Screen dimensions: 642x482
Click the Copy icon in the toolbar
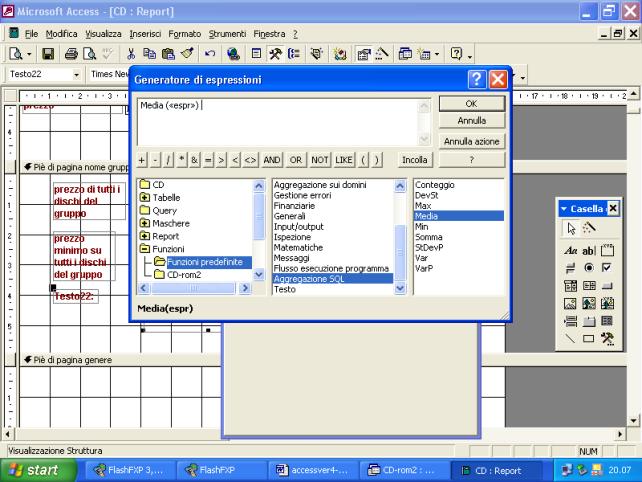coord(149,54)
